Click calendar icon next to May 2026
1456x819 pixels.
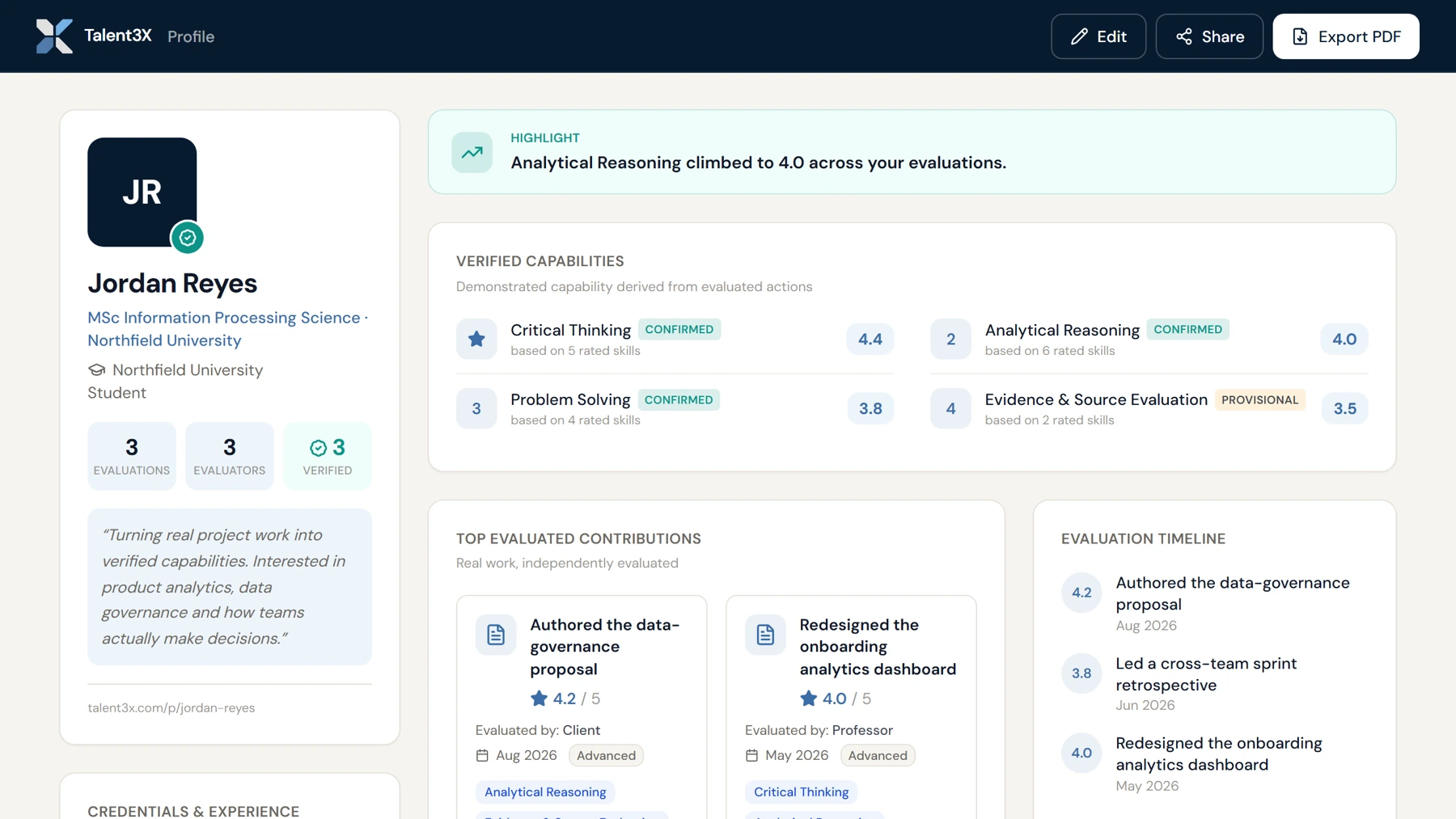751,756
